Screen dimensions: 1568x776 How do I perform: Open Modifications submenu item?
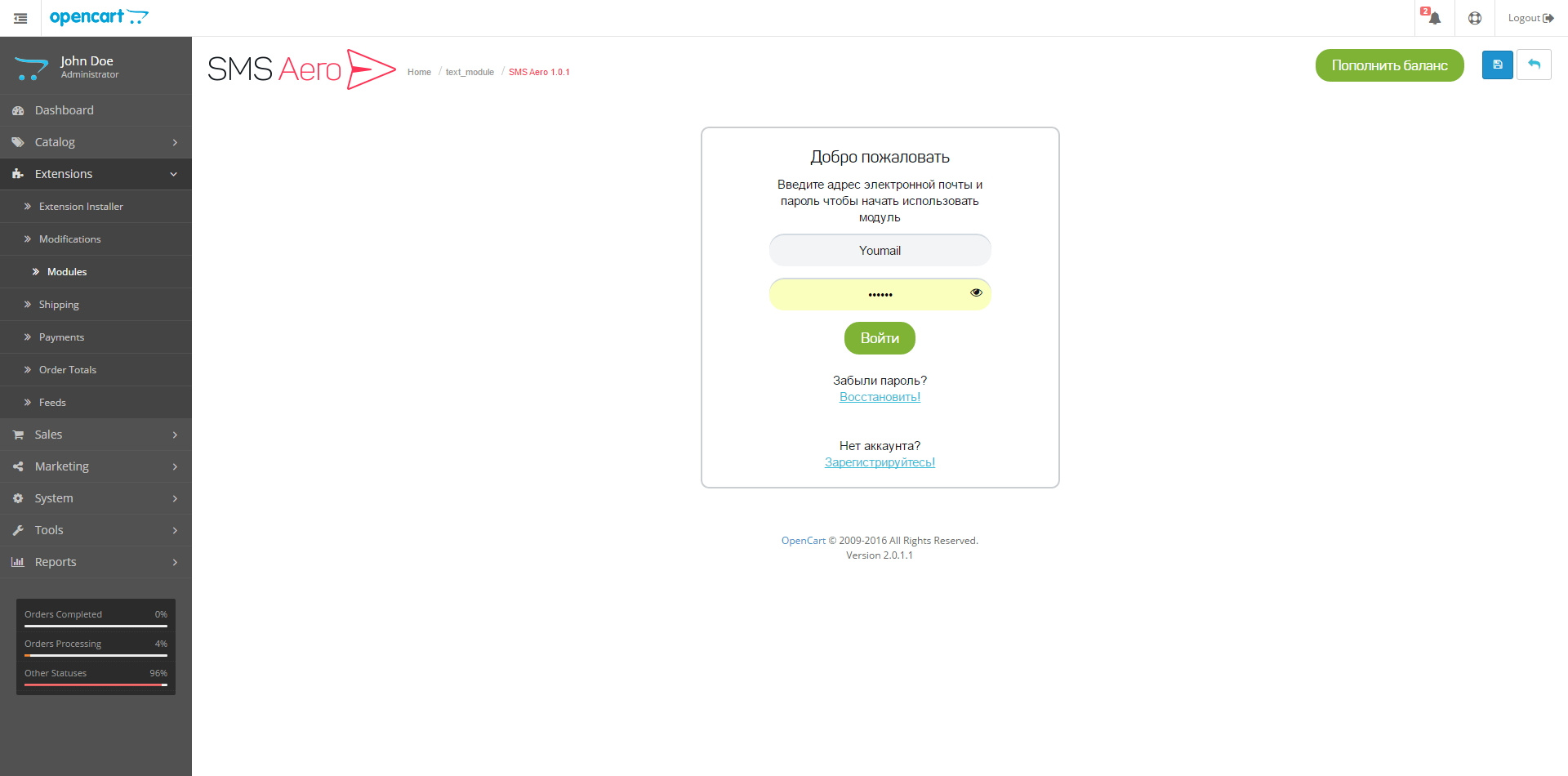(x=96, y=239)
